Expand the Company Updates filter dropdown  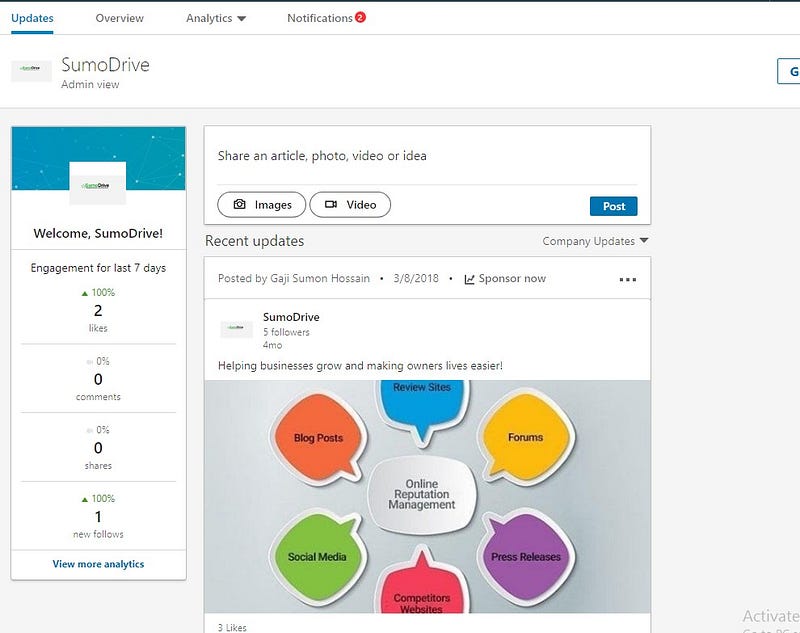pos(595,241)
